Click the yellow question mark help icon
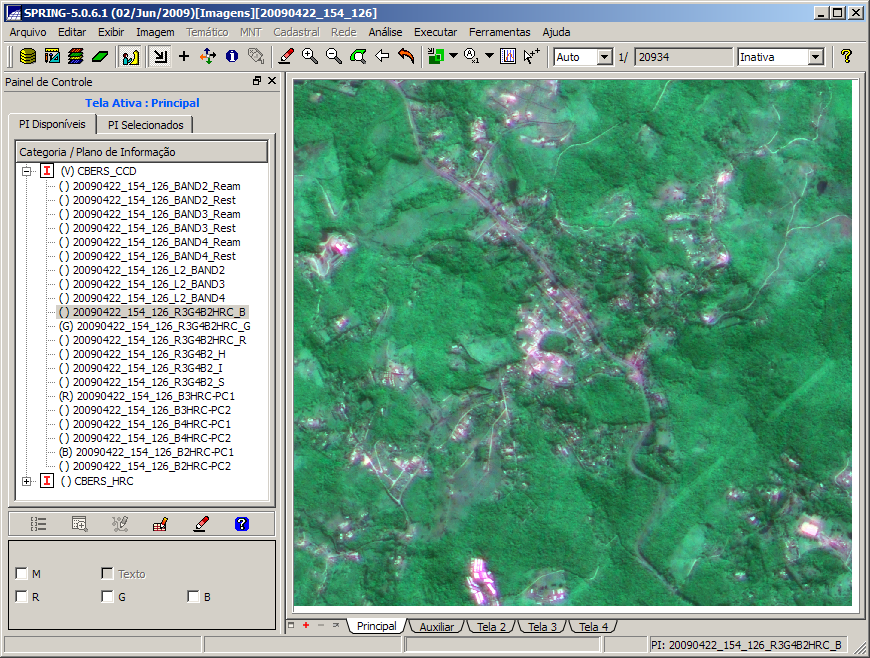 846,57
